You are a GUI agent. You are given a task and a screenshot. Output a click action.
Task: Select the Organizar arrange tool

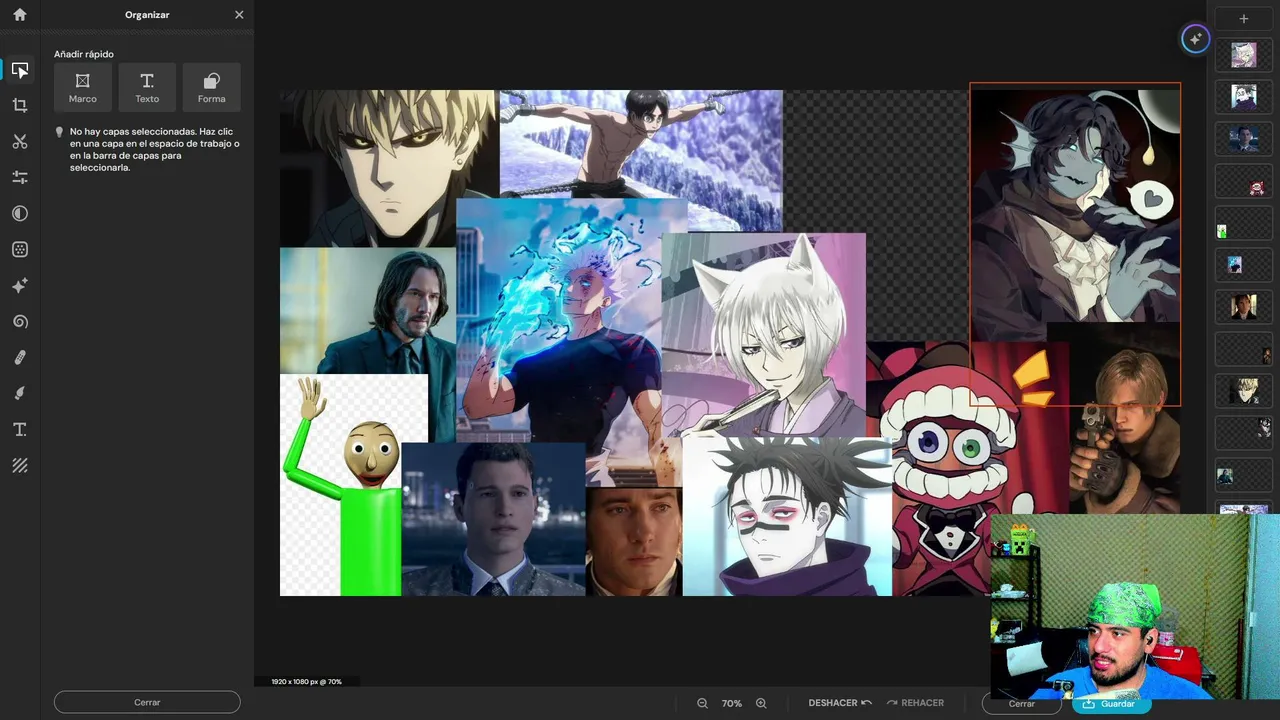20,69
